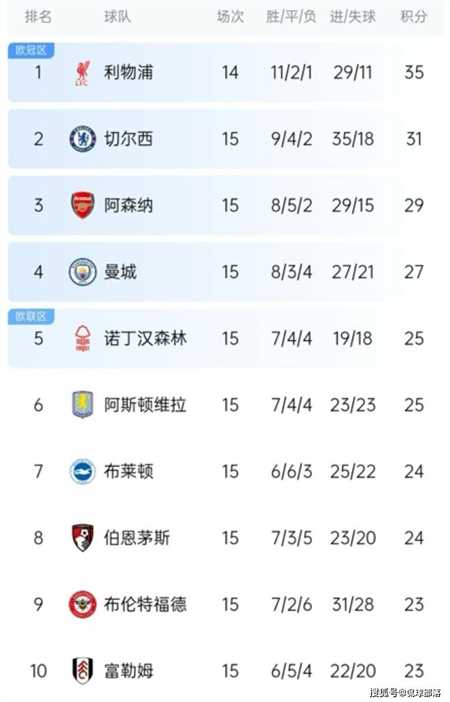
Task: Select the 胜/平/负 column header
Action: [x=291, y=17]
